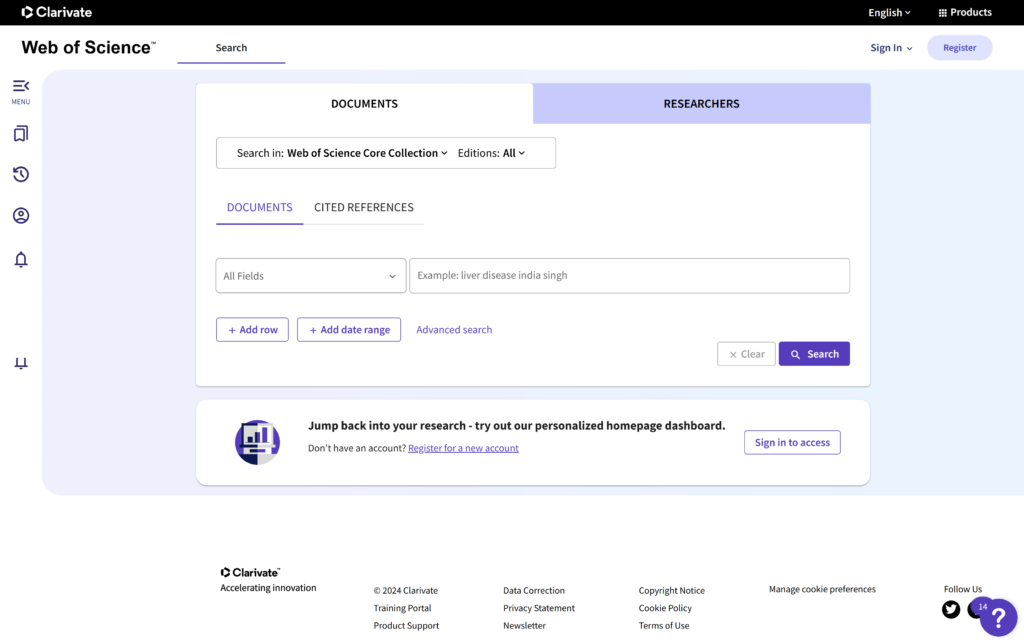Switch to the Cited References tab

coord(363,208)
